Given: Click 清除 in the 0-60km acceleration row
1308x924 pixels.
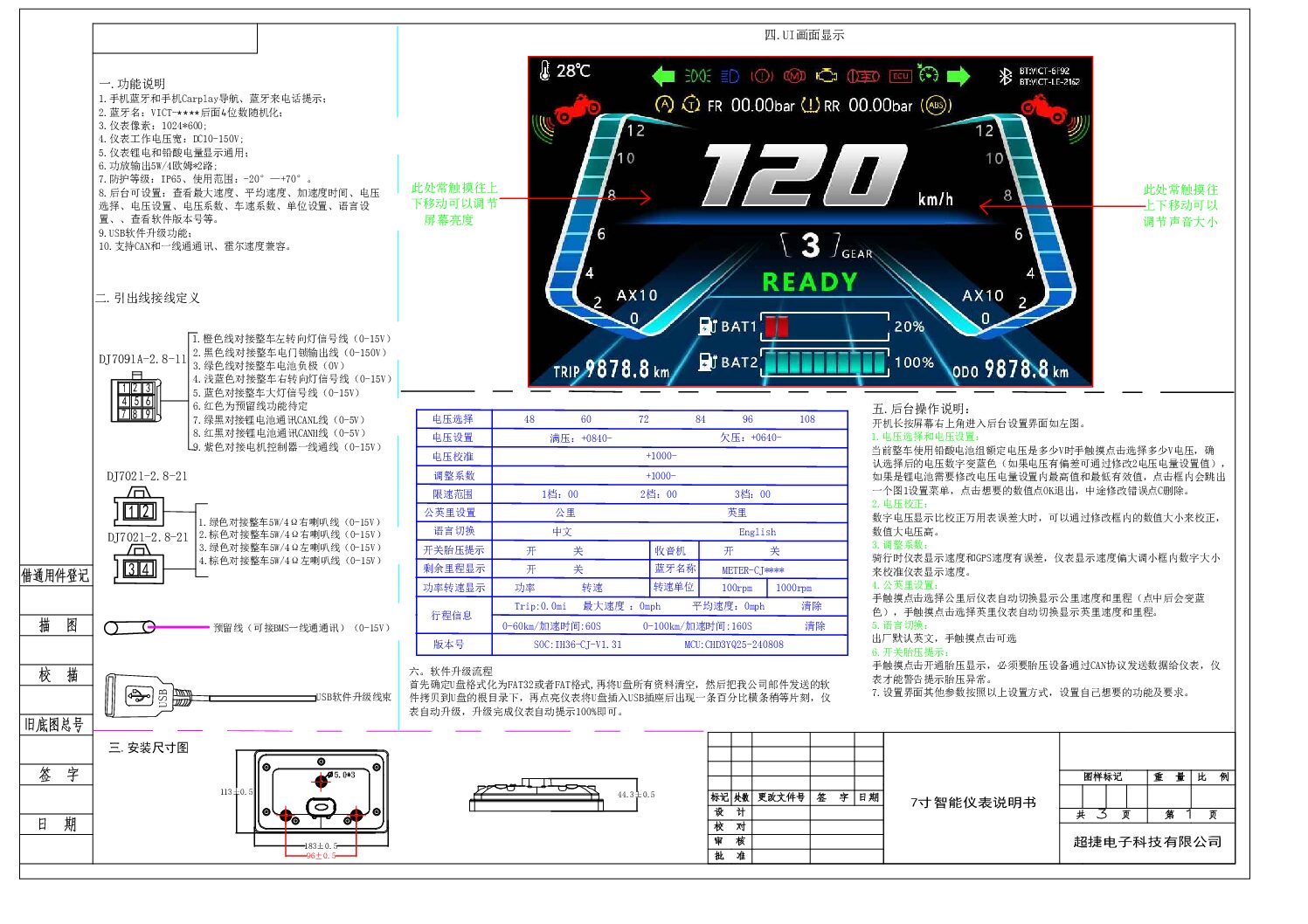Looking at the screenshot, I should (814, 626).
